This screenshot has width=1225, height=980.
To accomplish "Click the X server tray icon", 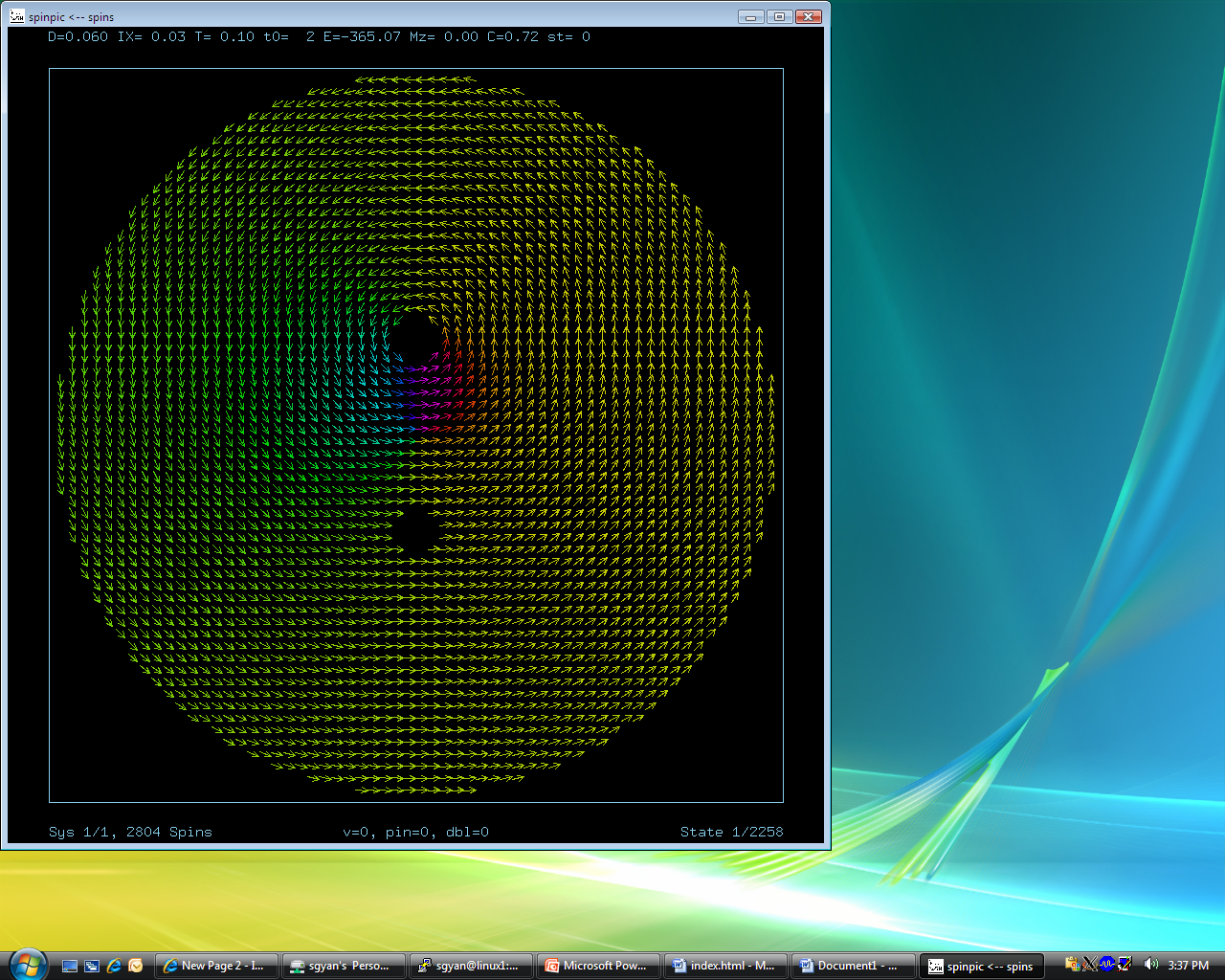I will tap(1089, 965).
